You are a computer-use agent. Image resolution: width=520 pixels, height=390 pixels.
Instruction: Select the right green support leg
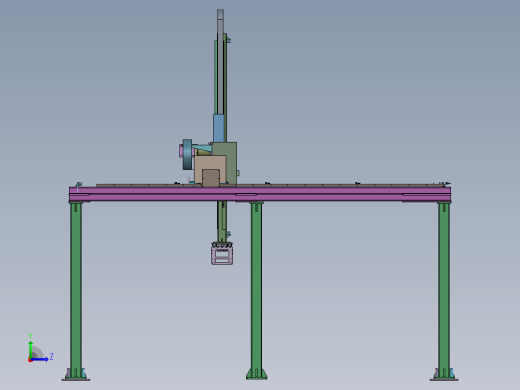(444, 290)
